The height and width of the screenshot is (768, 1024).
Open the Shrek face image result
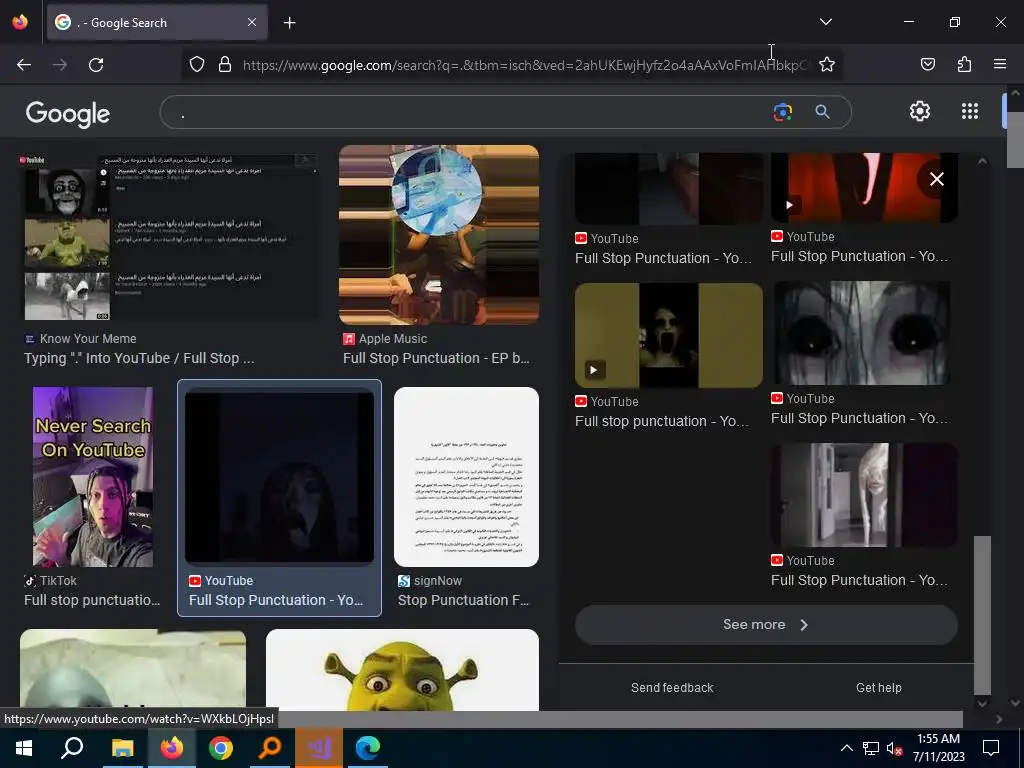click(x=402, y=670)
